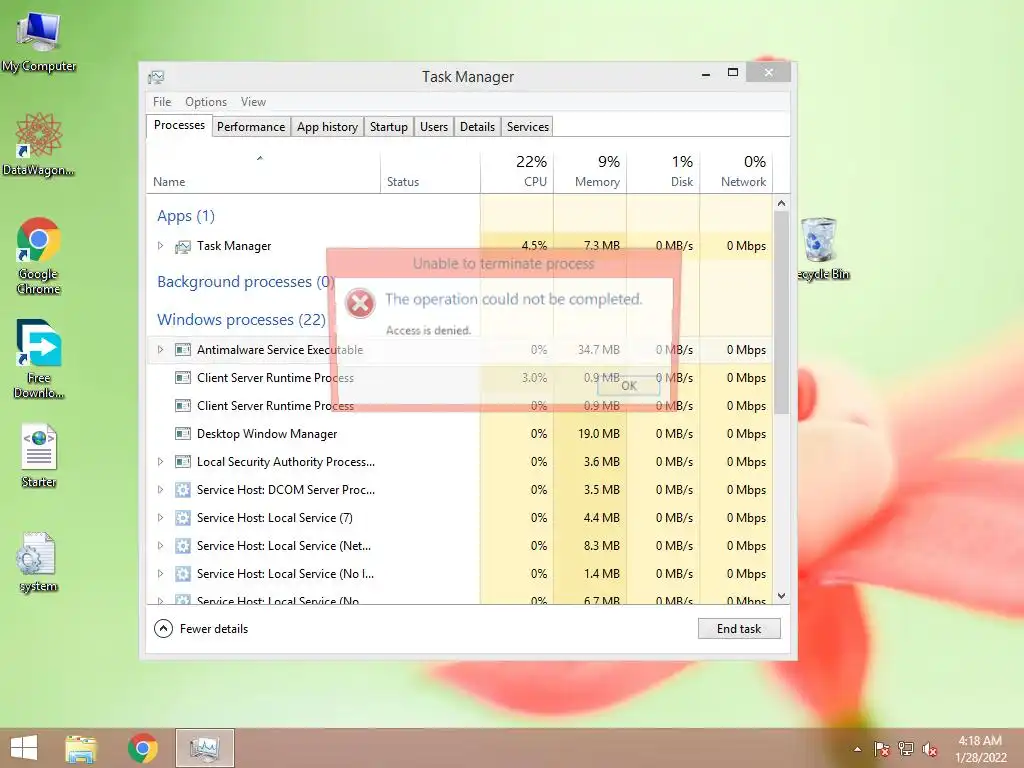This screenshot has width=1024, height=768.
Task: Click taskbar clock showing 4:18 AM
Action: 980,749
